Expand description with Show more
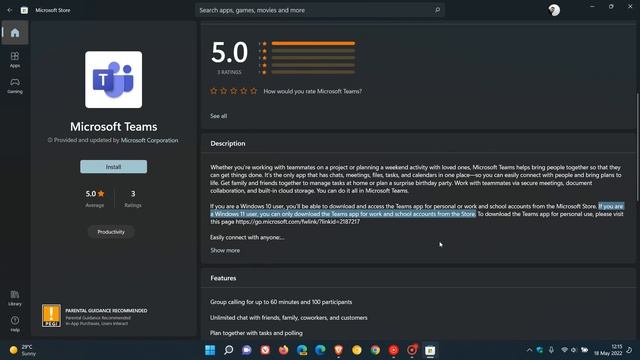Image resolution: width=640 pixels, height=360 pixels. coord(225,250)
